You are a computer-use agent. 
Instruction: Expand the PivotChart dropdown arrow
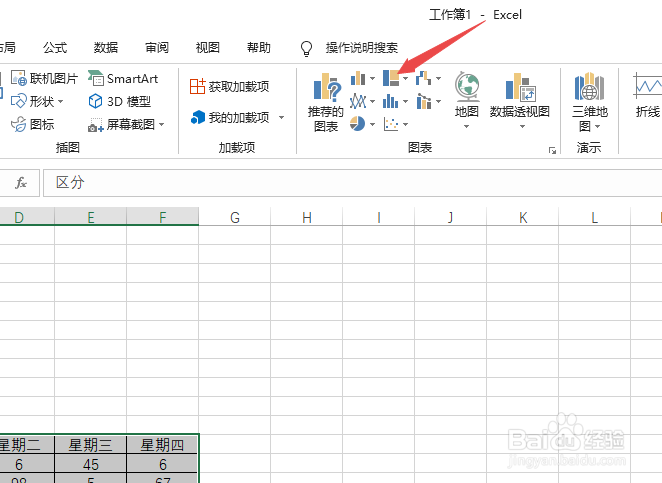522,126
